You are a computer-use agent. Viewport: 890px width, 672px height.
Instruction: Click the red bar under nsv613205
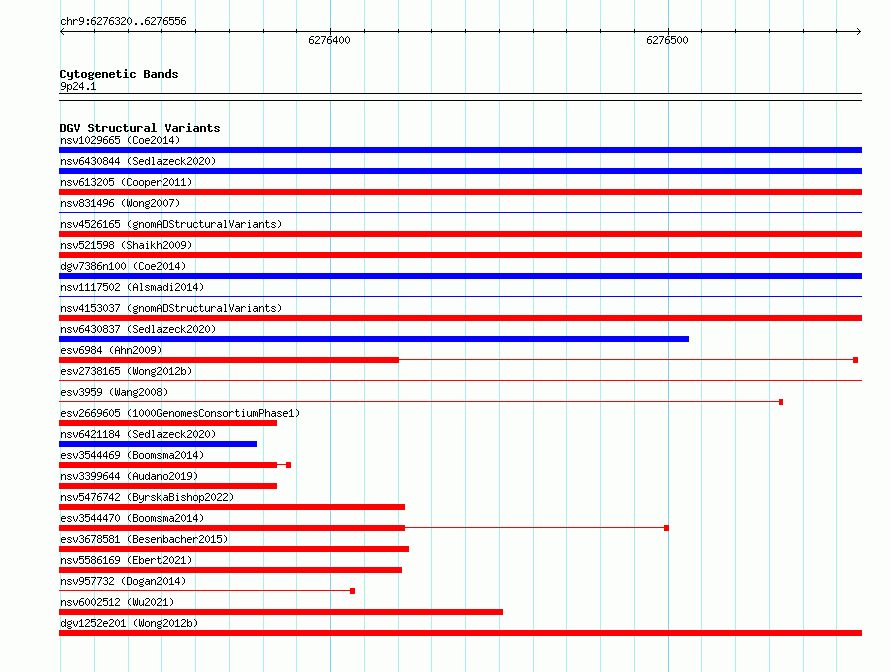point(460,192)
